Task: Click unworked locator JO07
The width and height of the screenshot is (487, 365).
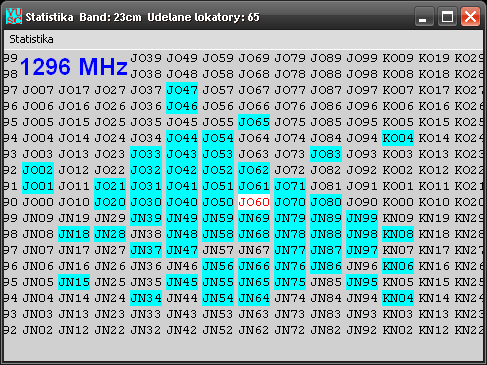Action: click(38, 90)
